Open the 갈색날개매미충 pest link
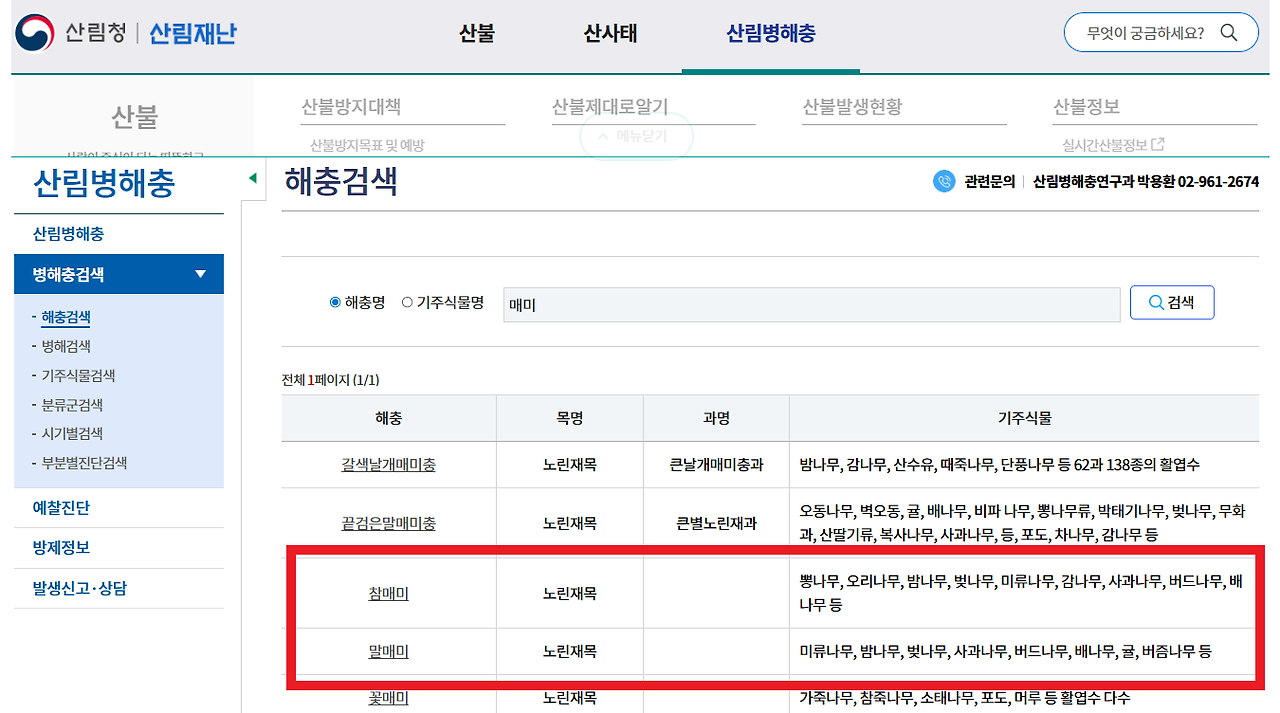Image resolution: width=1280 pixels, height=713 pixels. [388, 464]
